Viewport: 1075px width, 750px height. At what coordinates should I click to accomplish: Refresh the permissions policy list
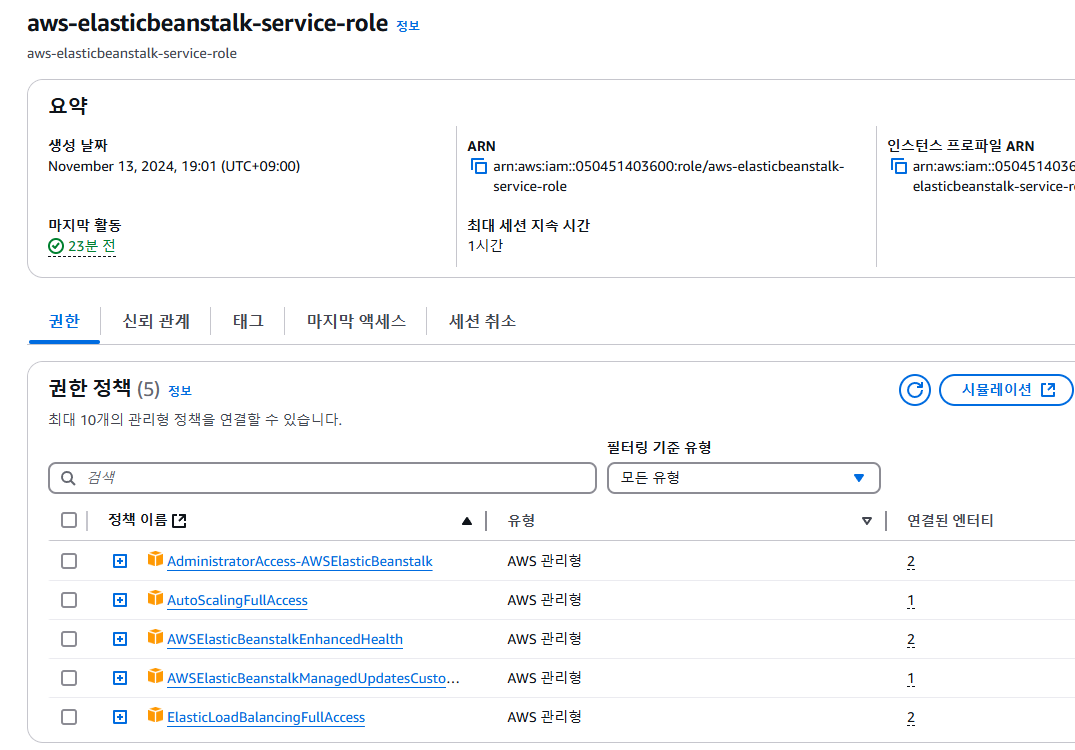(915, 390)
